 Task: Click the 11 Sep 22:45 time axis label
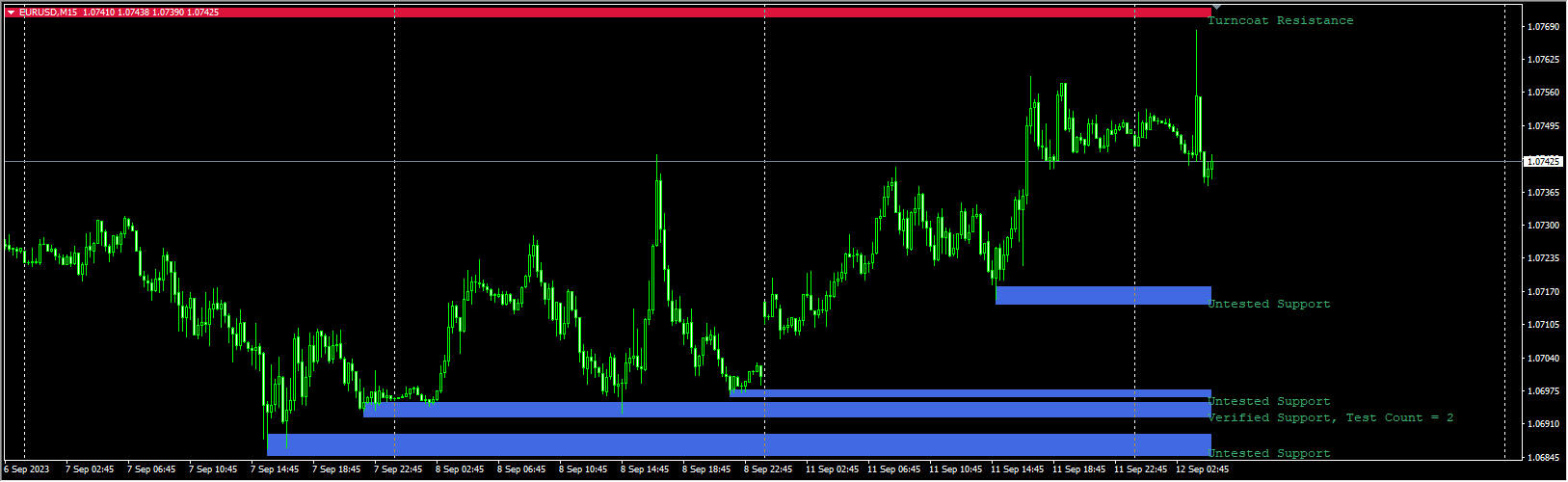(1140, 469)
